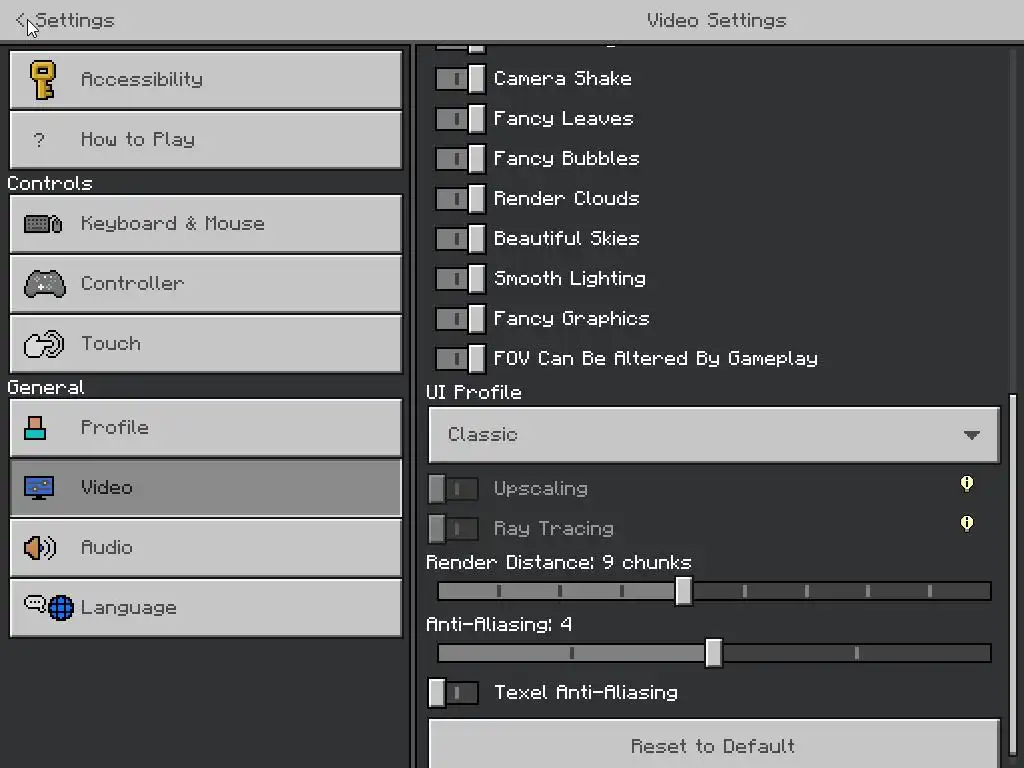Go back using the Settings chevron

tap(22, 20)
